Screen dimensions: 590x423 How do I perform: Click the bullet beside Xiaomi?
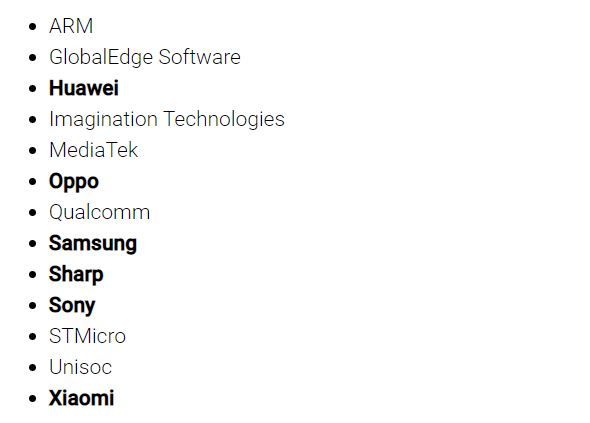(x=33, y=399)
